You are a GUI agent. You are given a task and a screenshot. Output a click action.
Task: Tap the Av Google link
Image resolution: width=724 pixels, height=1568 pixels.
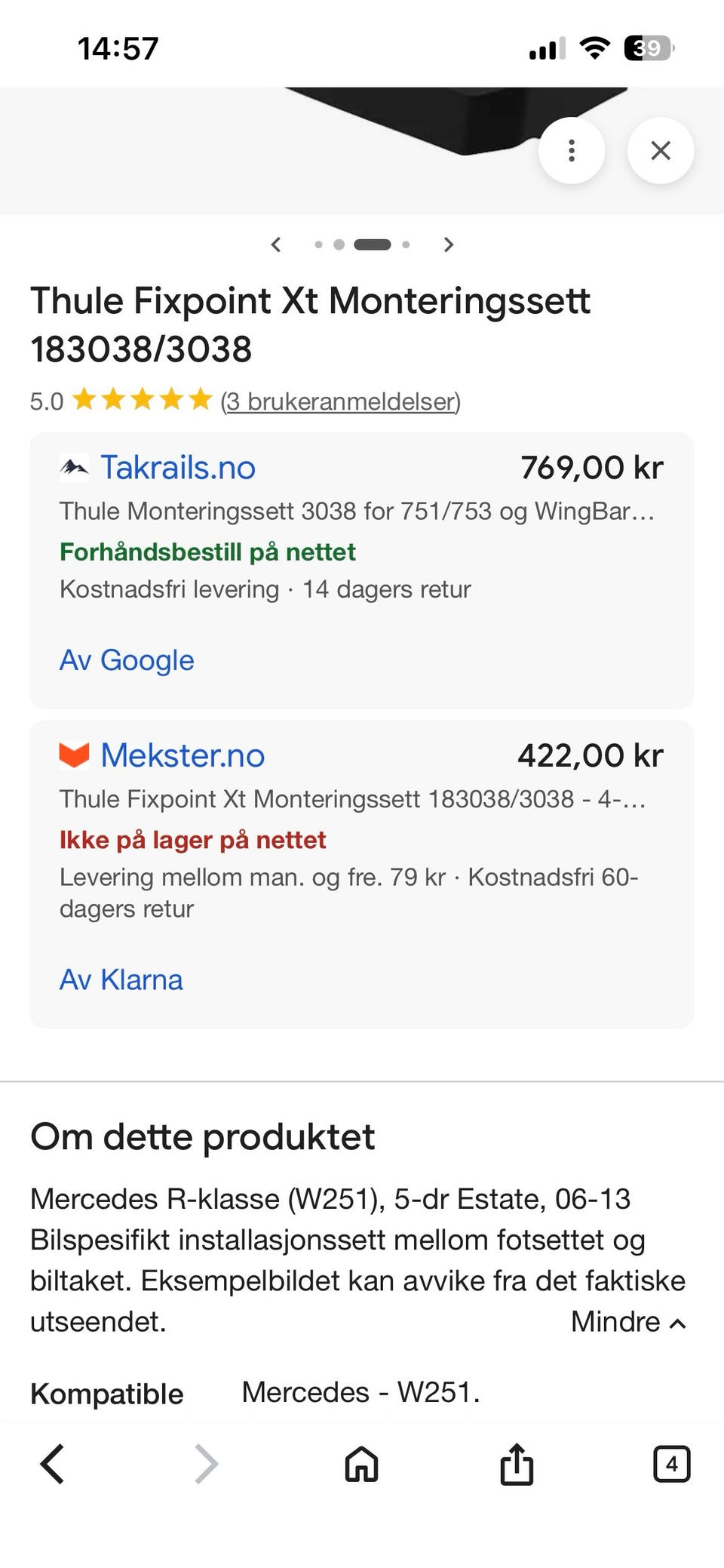(x=127, y=660)
